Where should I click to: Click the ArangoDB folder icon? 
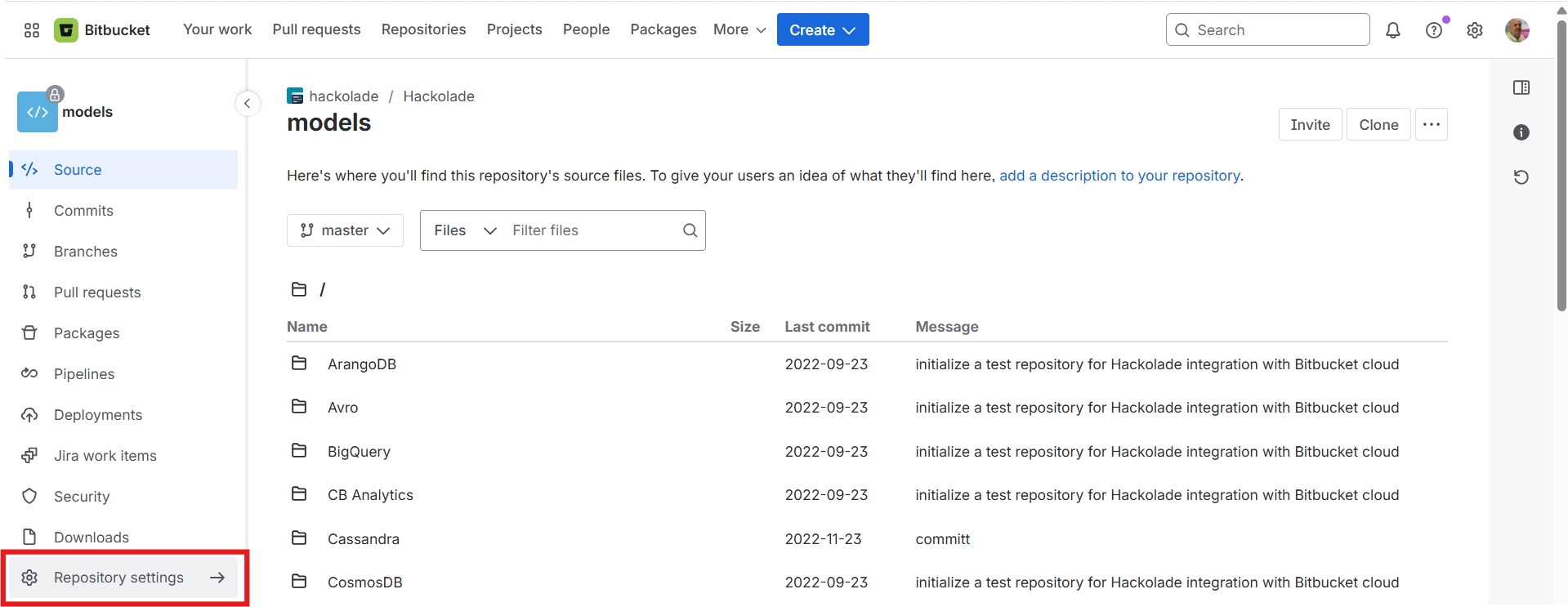point(299,364)
